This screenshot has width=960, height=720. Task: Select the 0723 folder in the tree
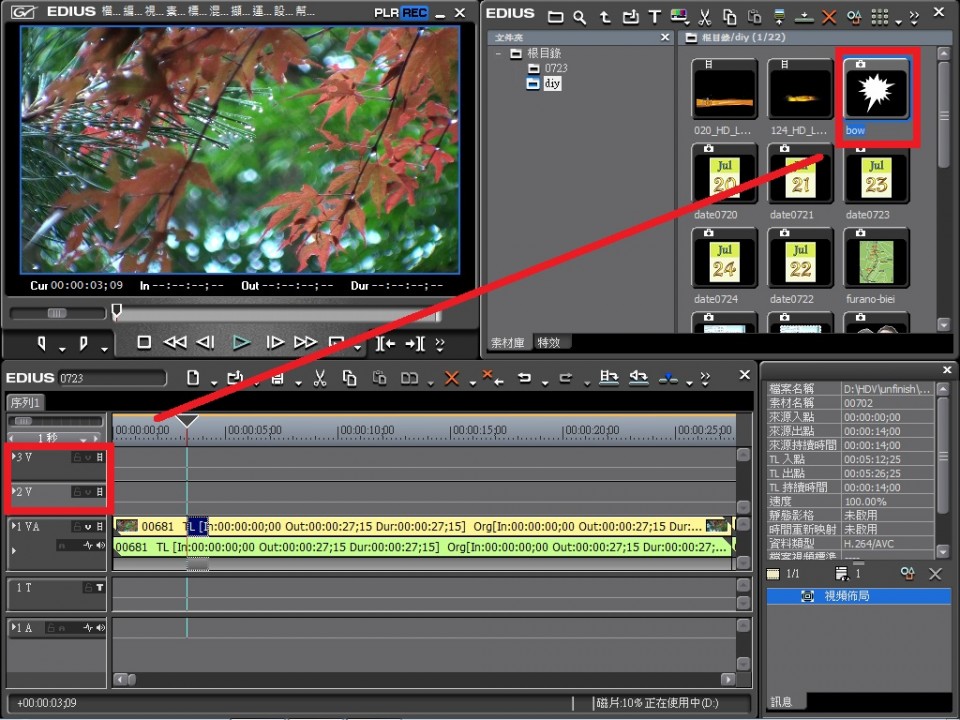point(556,68)
